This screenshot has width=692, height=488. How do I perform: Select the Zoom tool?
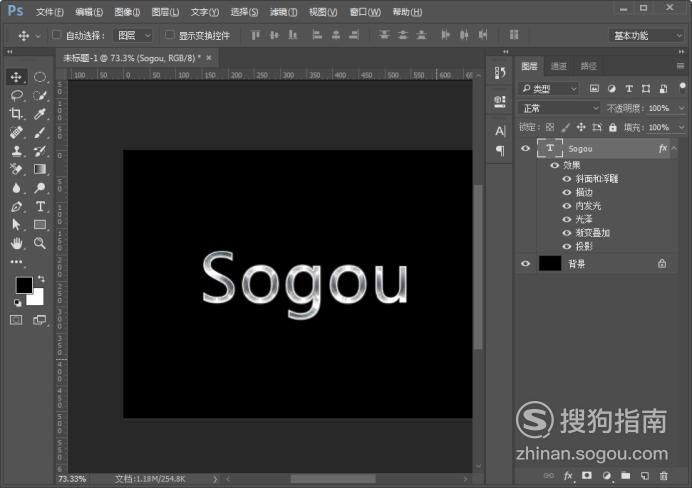tap(40, 243)
